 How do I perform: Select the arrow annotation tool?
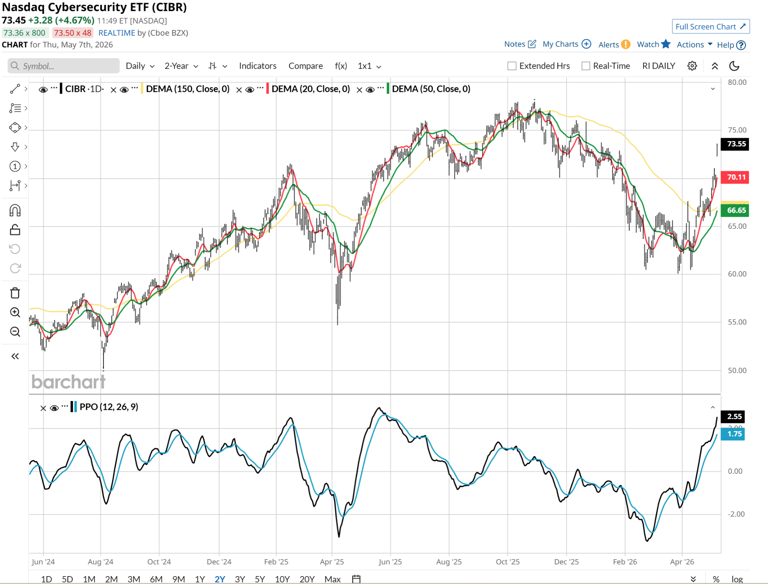[15, 147]
